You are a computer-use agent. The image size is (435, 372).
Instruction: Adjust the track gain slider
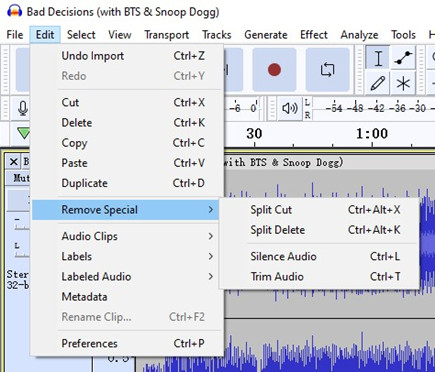tap(21, 224)
